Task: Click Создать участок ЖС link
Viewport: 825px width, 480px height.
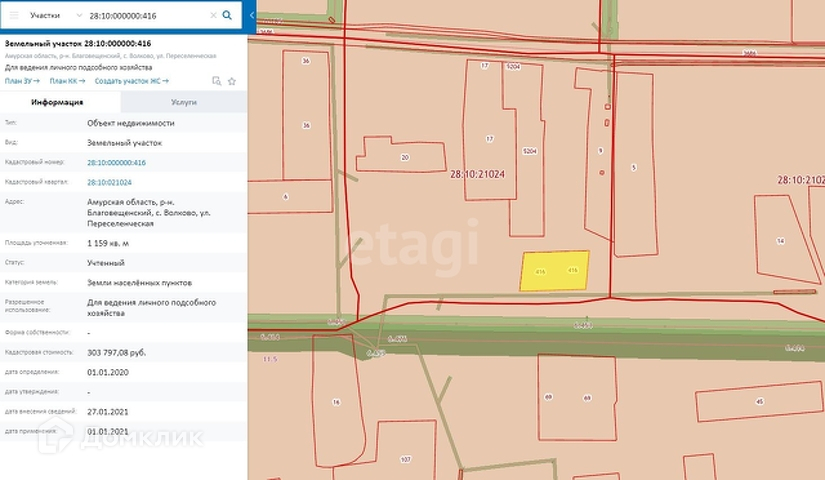Action: pos(132,81)
